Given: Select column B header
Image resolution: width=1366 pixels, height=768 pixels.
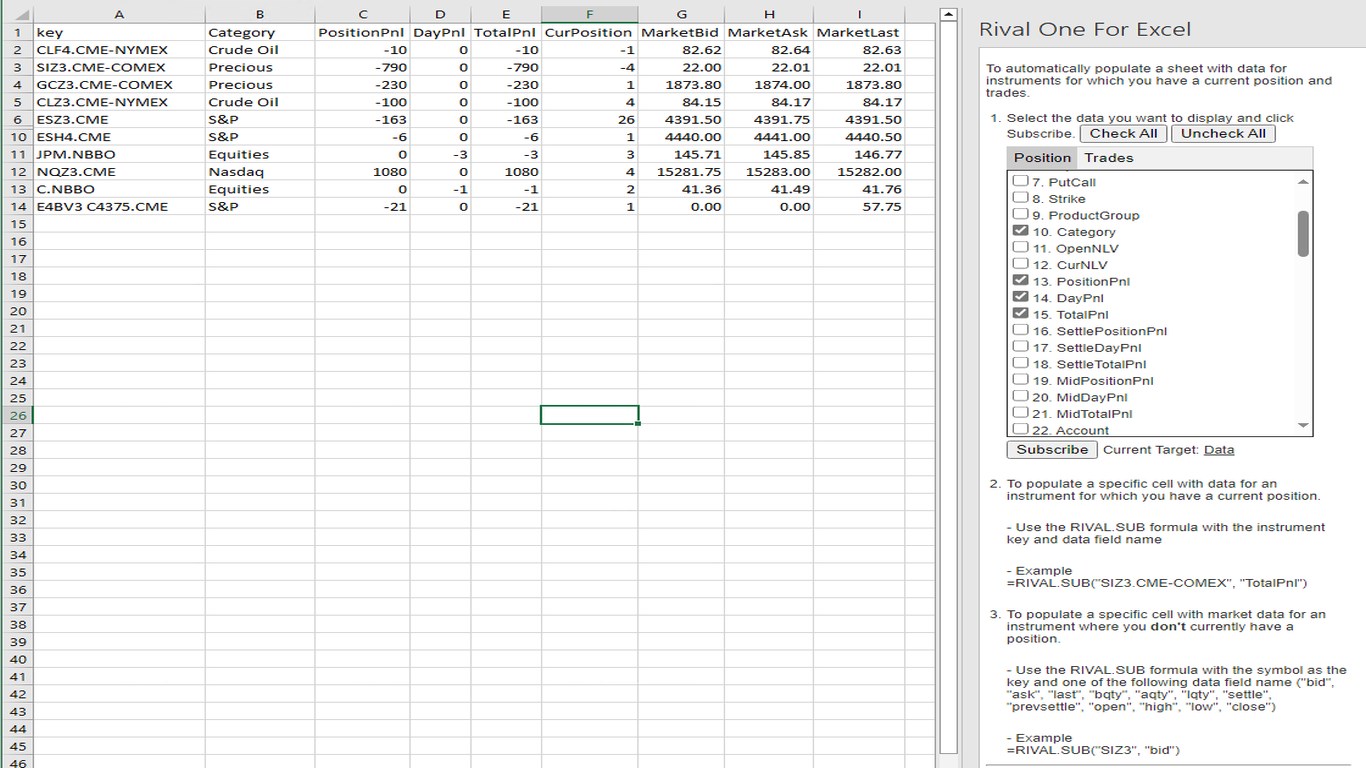Looking at the screenshot, I should 260,15.
